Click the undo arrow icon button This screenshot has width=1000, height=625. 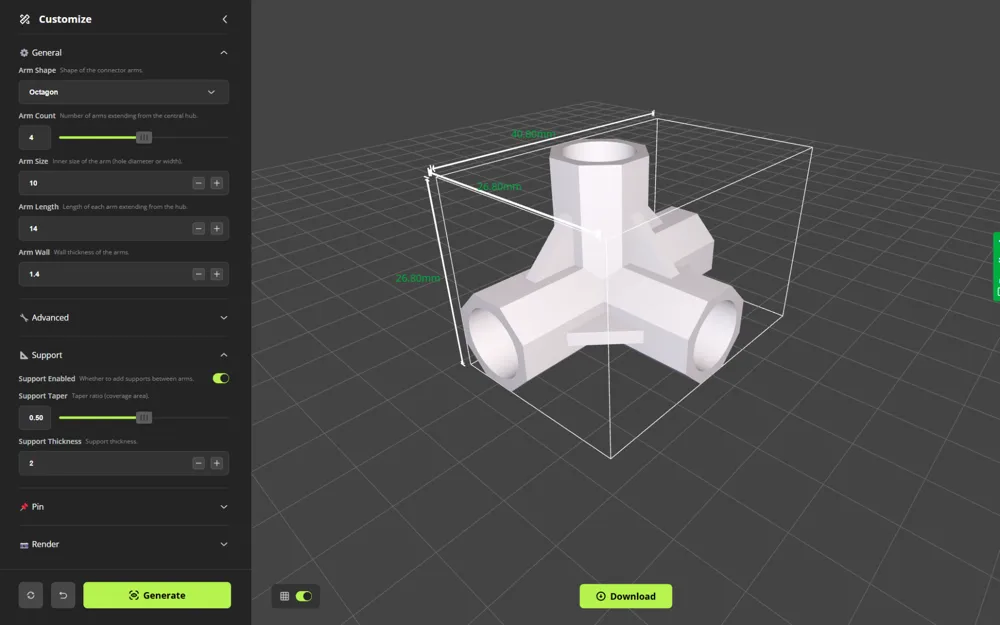point(63,595)
